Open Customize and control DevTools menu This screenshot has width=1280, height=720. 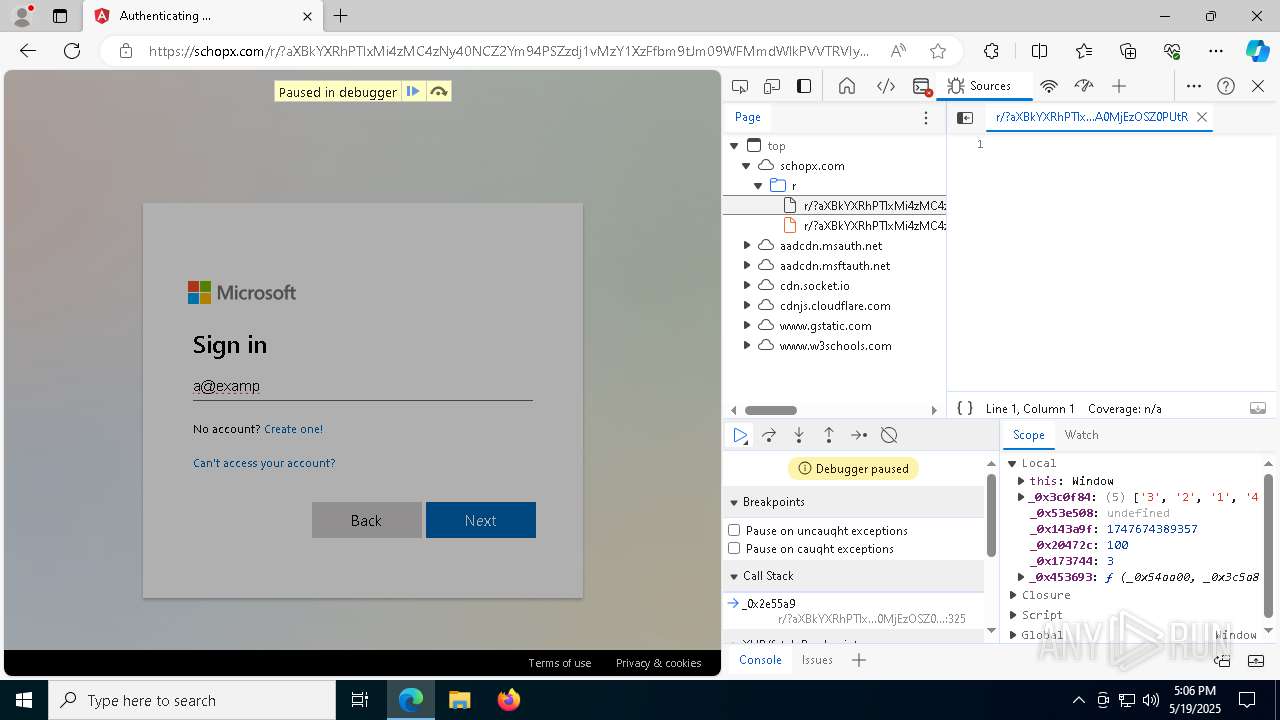tap(1194, 86)
